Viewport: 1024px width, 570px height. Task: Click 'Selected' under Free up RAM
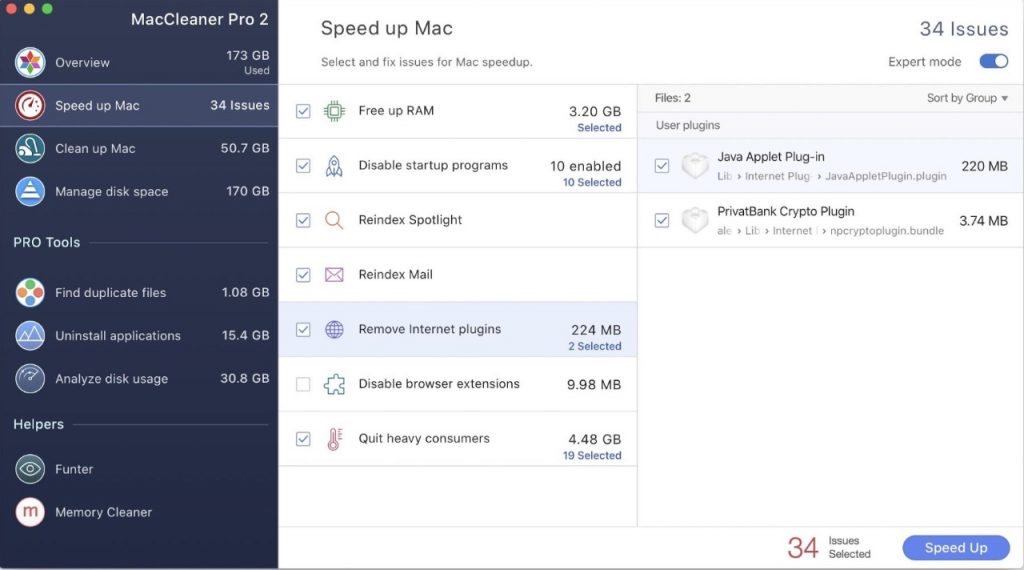tap(599, 128)
